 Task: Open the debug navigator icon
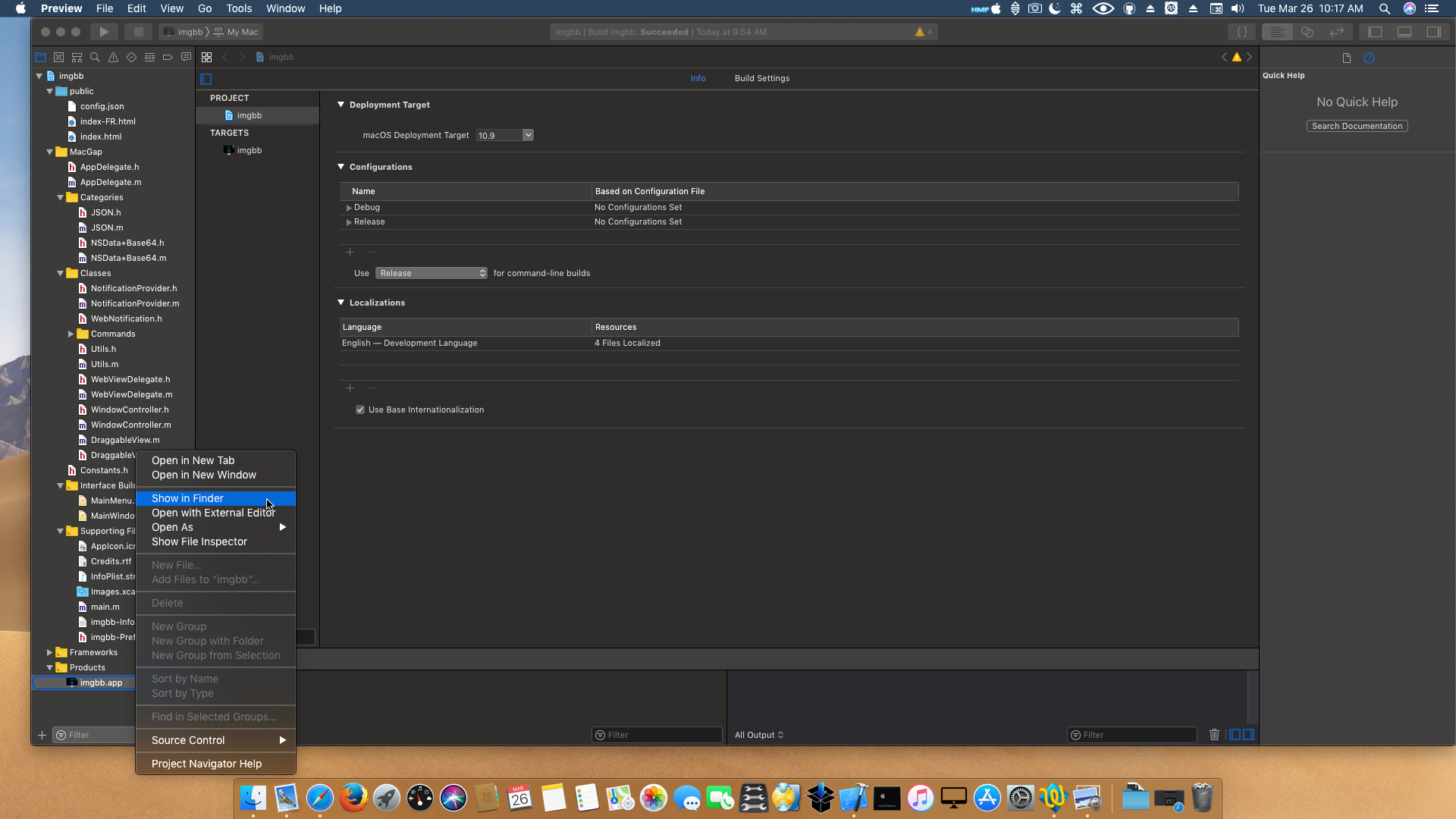[x=149, y=57]
